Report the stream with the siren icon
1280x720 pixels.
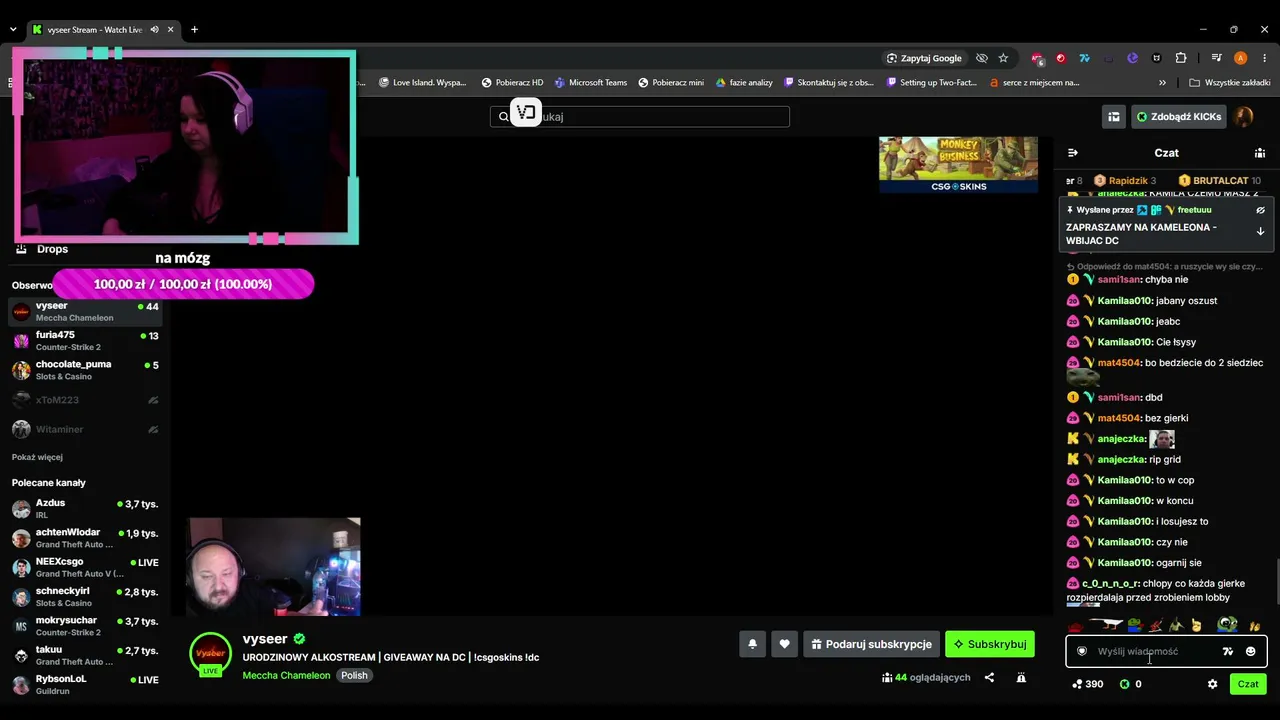point(1021,677)
